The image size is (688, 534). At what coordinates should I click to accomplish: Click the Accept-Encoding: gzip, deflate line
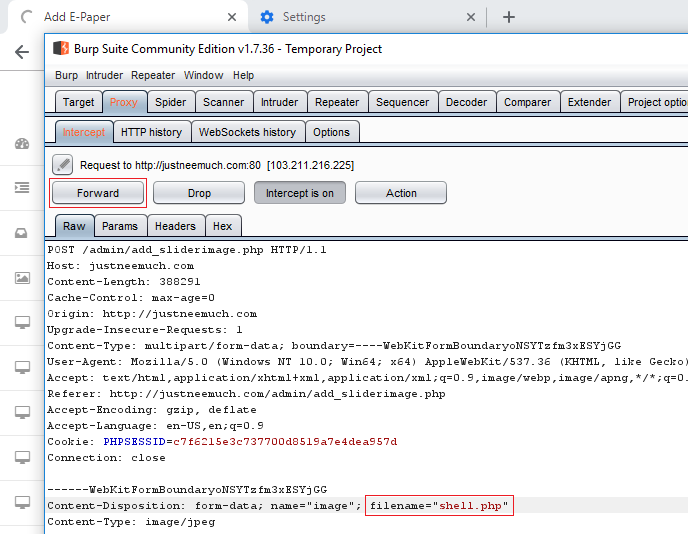(152, 410)
